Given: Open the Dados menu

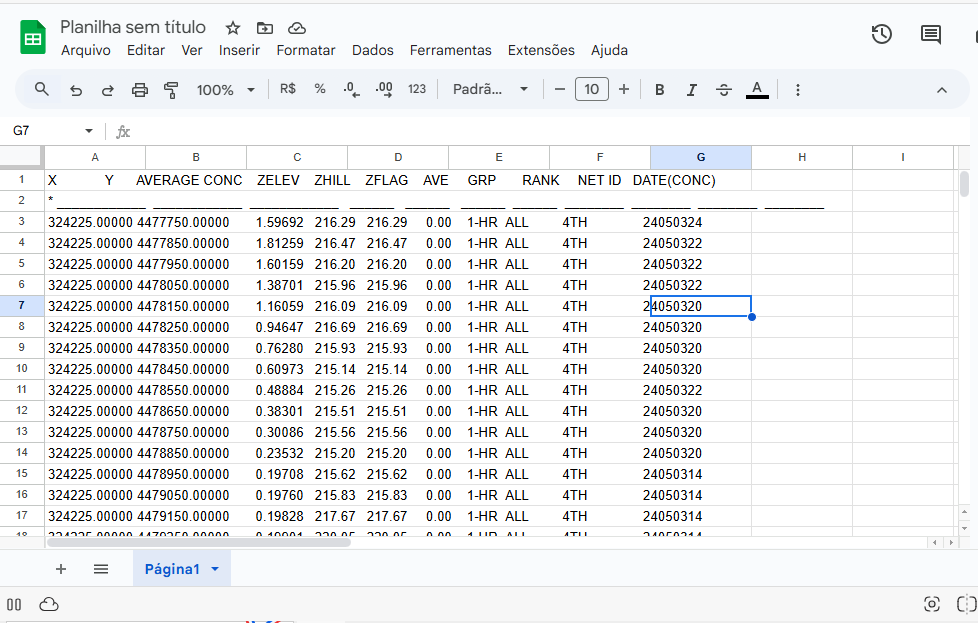Looking at the screenshot, I should [x=372, y=51].
